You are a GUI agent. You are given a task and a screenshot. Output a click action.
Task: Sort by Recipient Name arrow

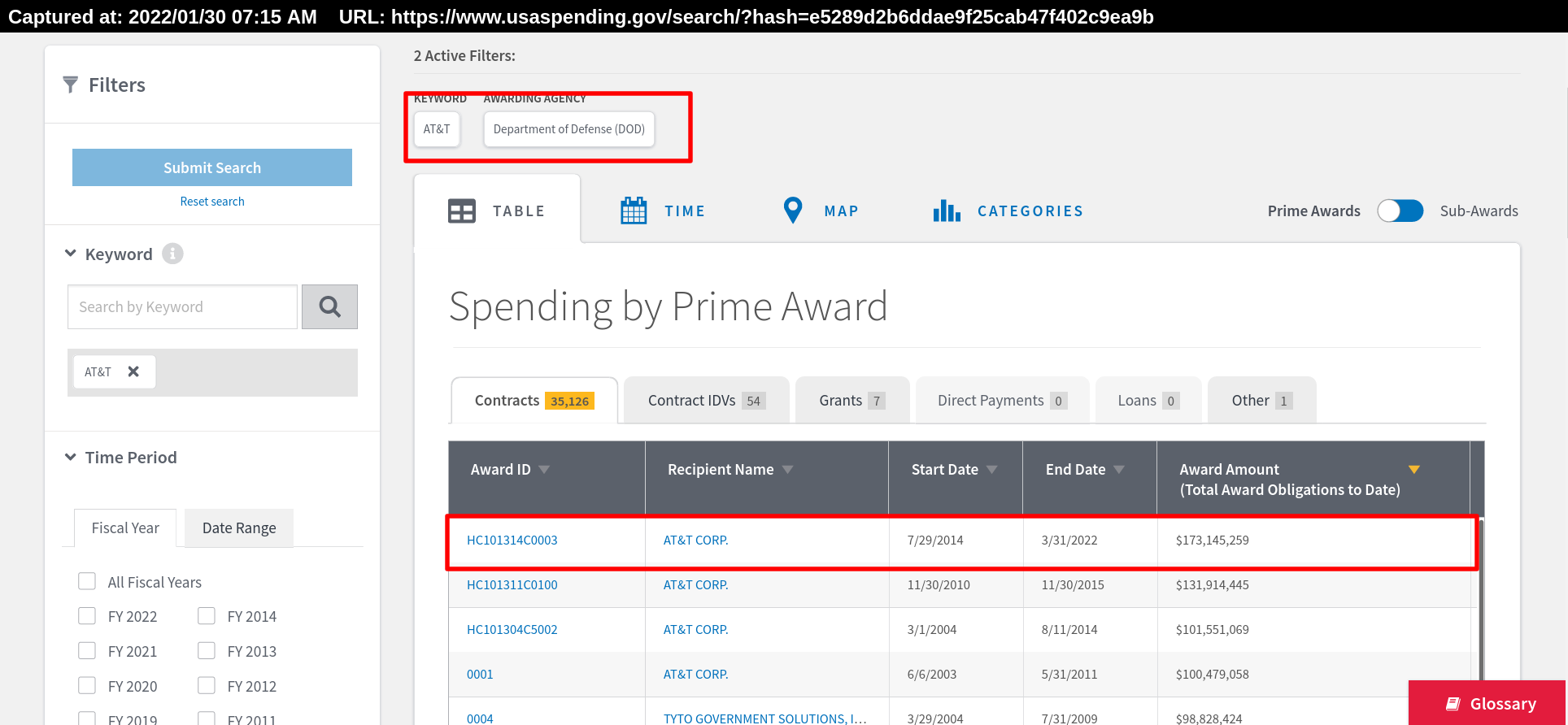[x=787, y=470]
